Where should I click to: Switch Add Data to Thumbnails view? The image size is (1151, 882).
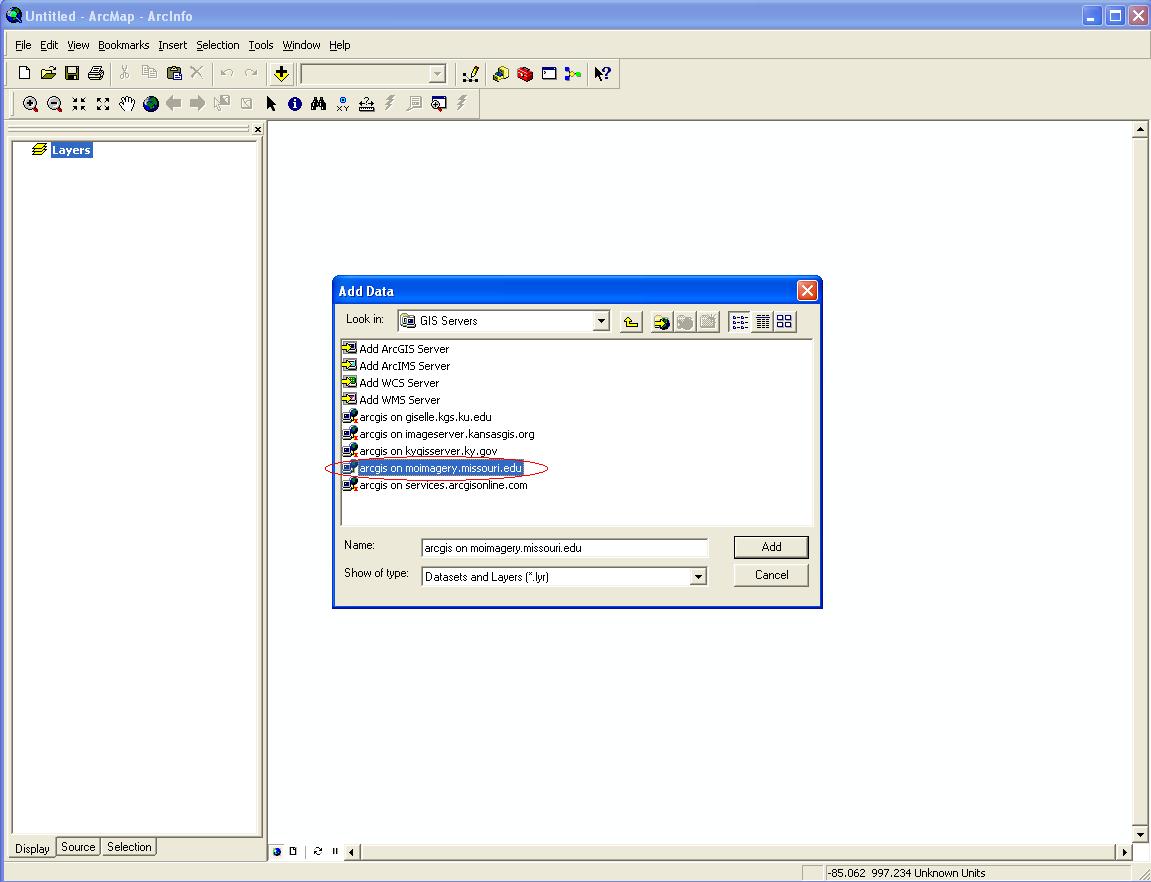click(784, 321)
